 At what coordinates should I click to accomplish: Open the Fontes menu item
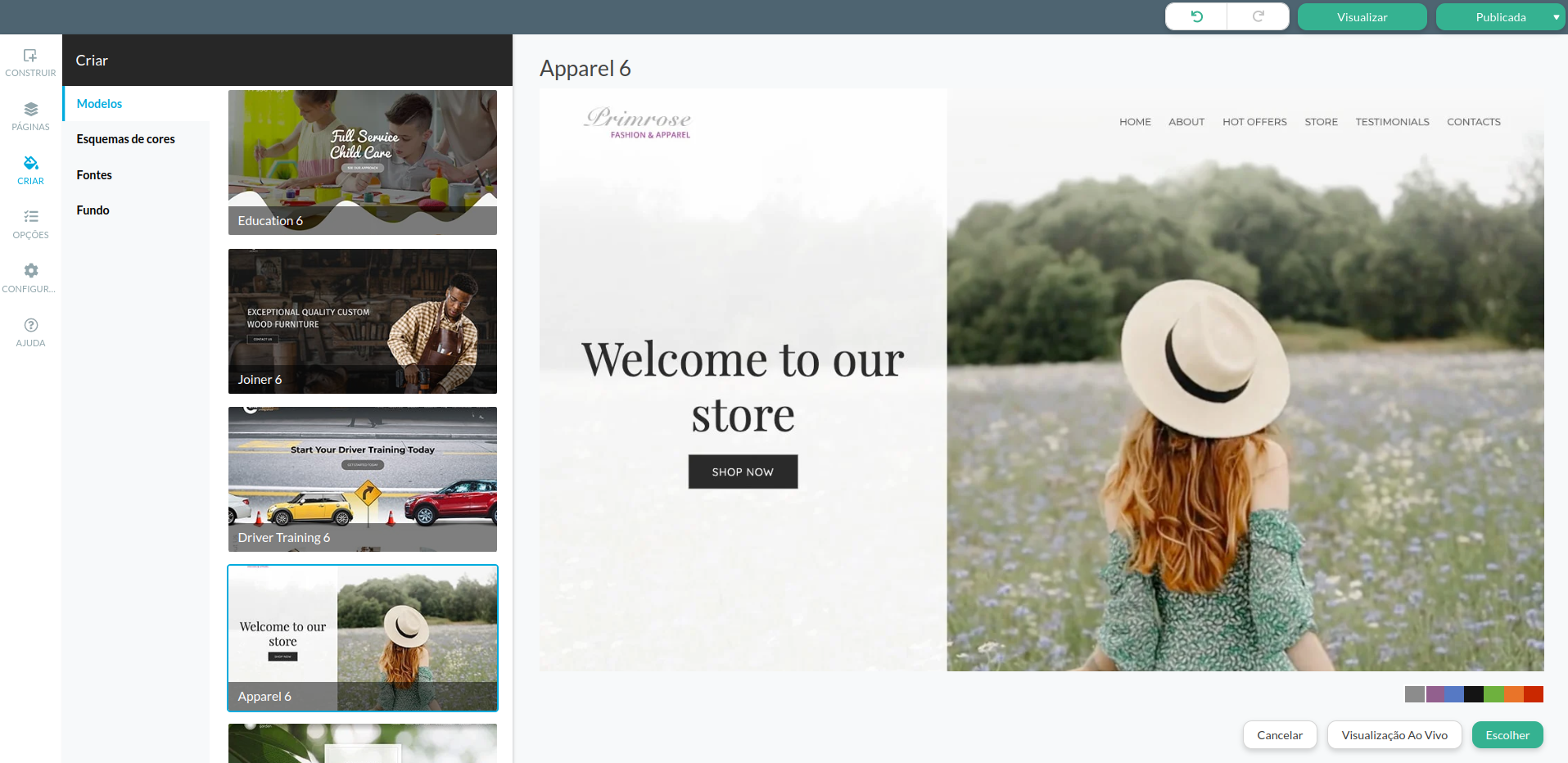click(94, 175)
